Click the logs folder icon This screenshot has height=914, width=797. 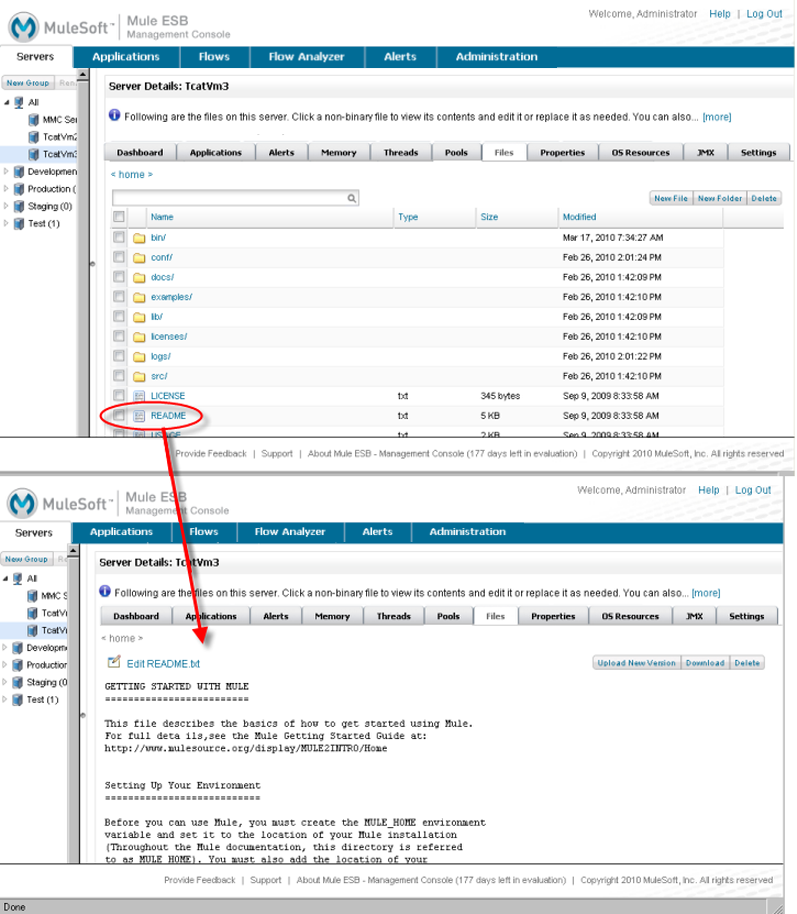(x=139, y=356)
